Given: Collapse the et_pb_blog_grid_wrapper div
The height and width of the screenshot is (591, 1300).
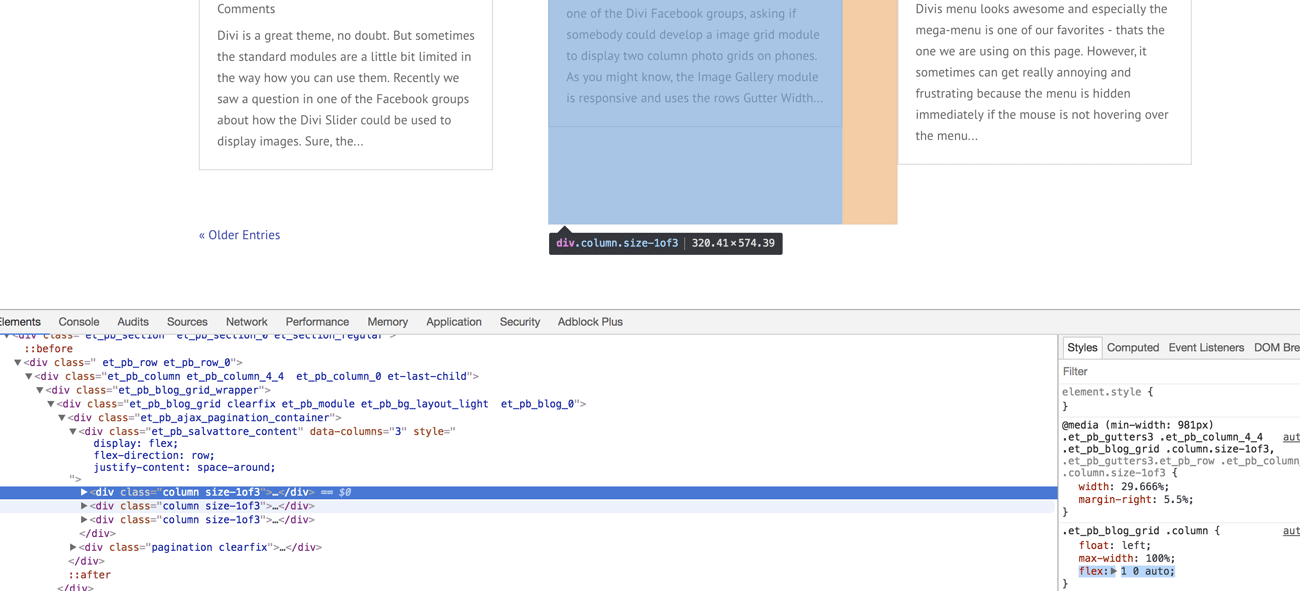Looking at the screenshot, I should pos(40,390).
